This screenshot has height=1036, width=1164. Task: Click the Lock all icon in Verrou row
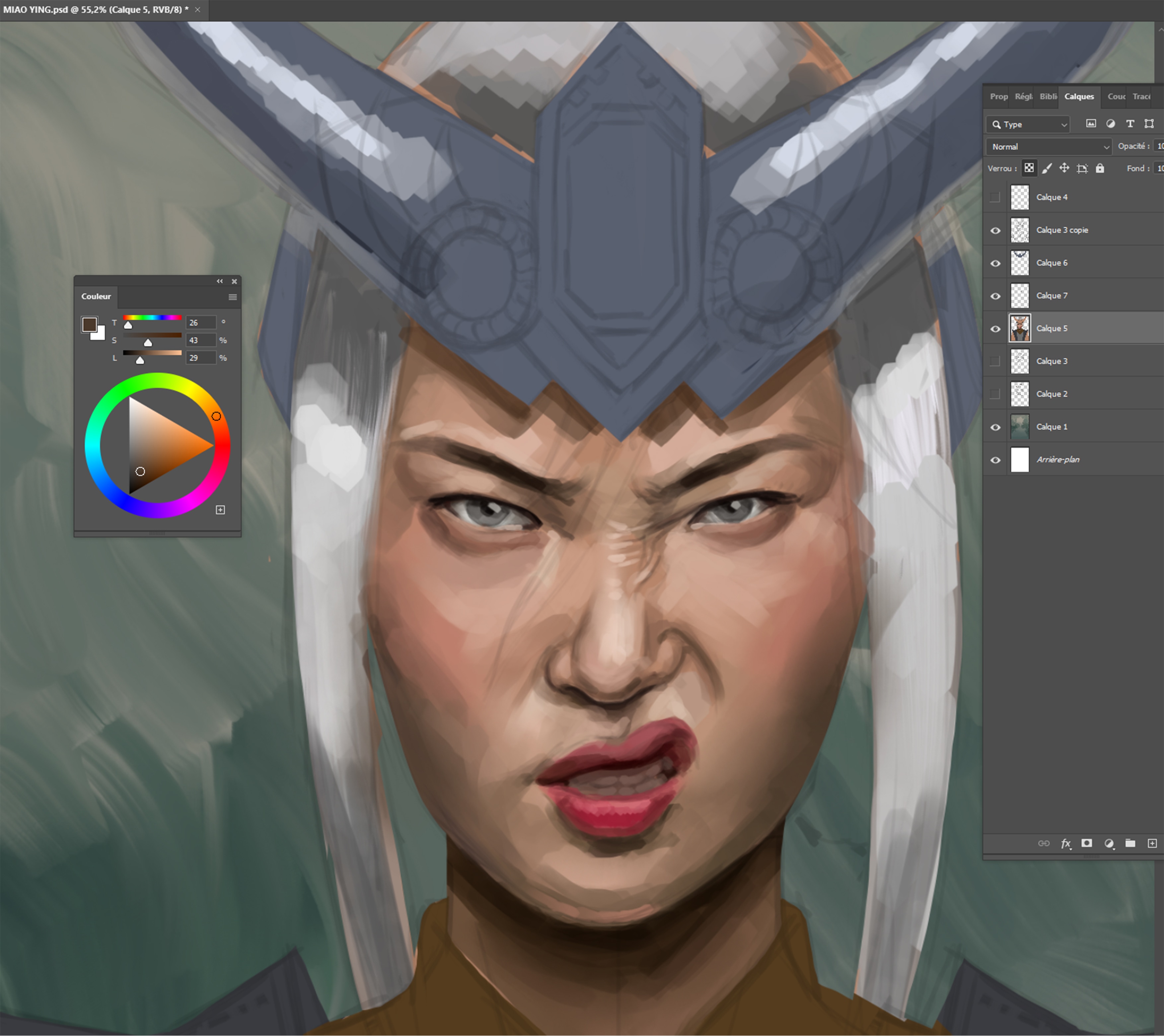(1100, 168)
